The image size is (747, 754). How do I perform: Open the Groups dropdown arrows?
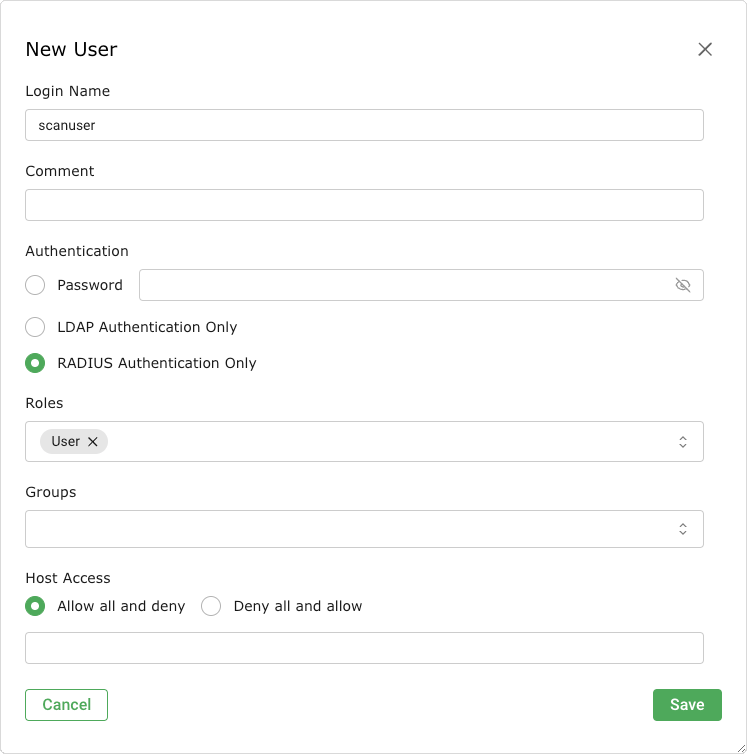(683, 529)
